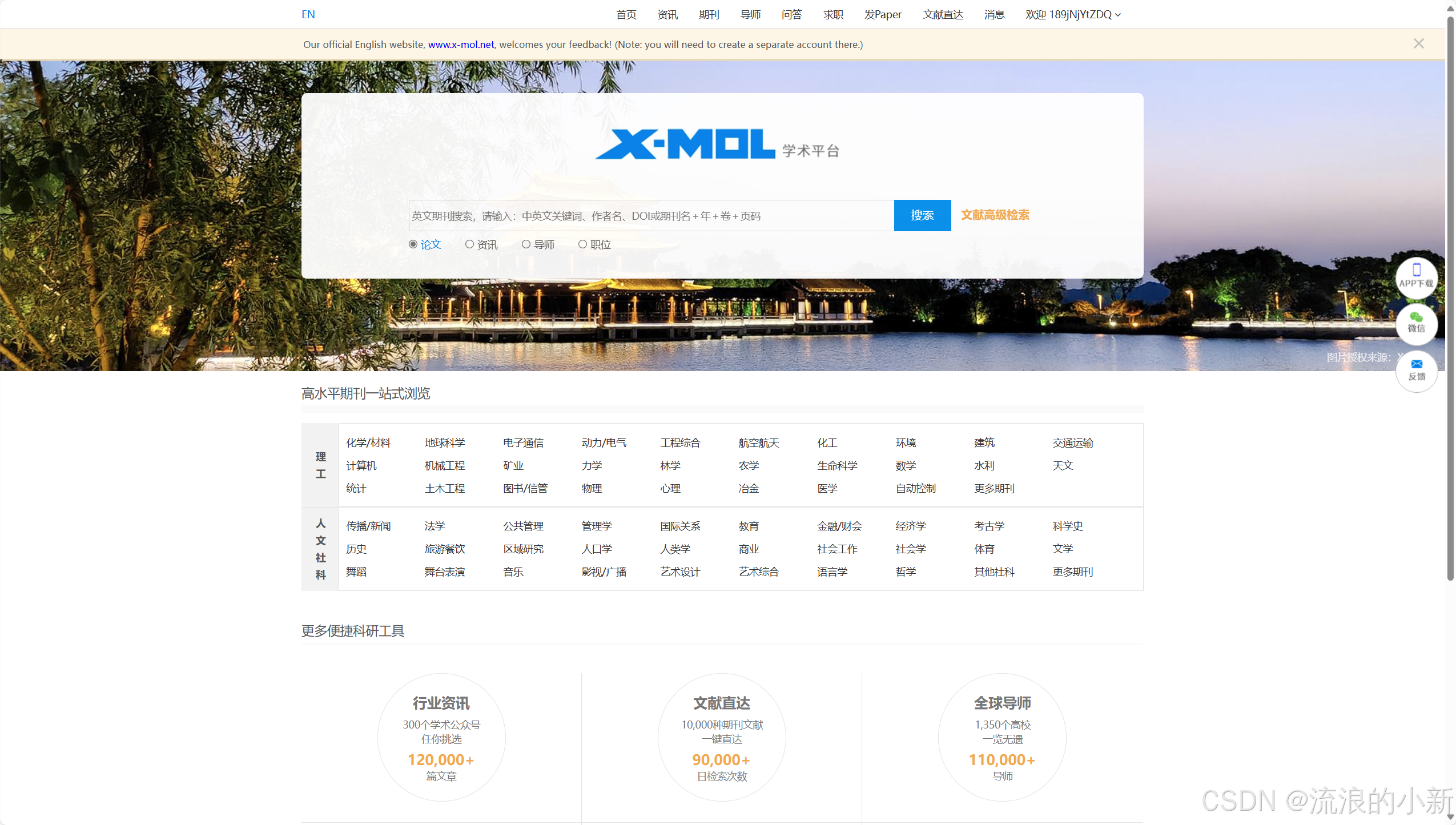The width and height of the screenshot is (1456, 825).
Task: Click the journal search input field
Action: point(651,216)
